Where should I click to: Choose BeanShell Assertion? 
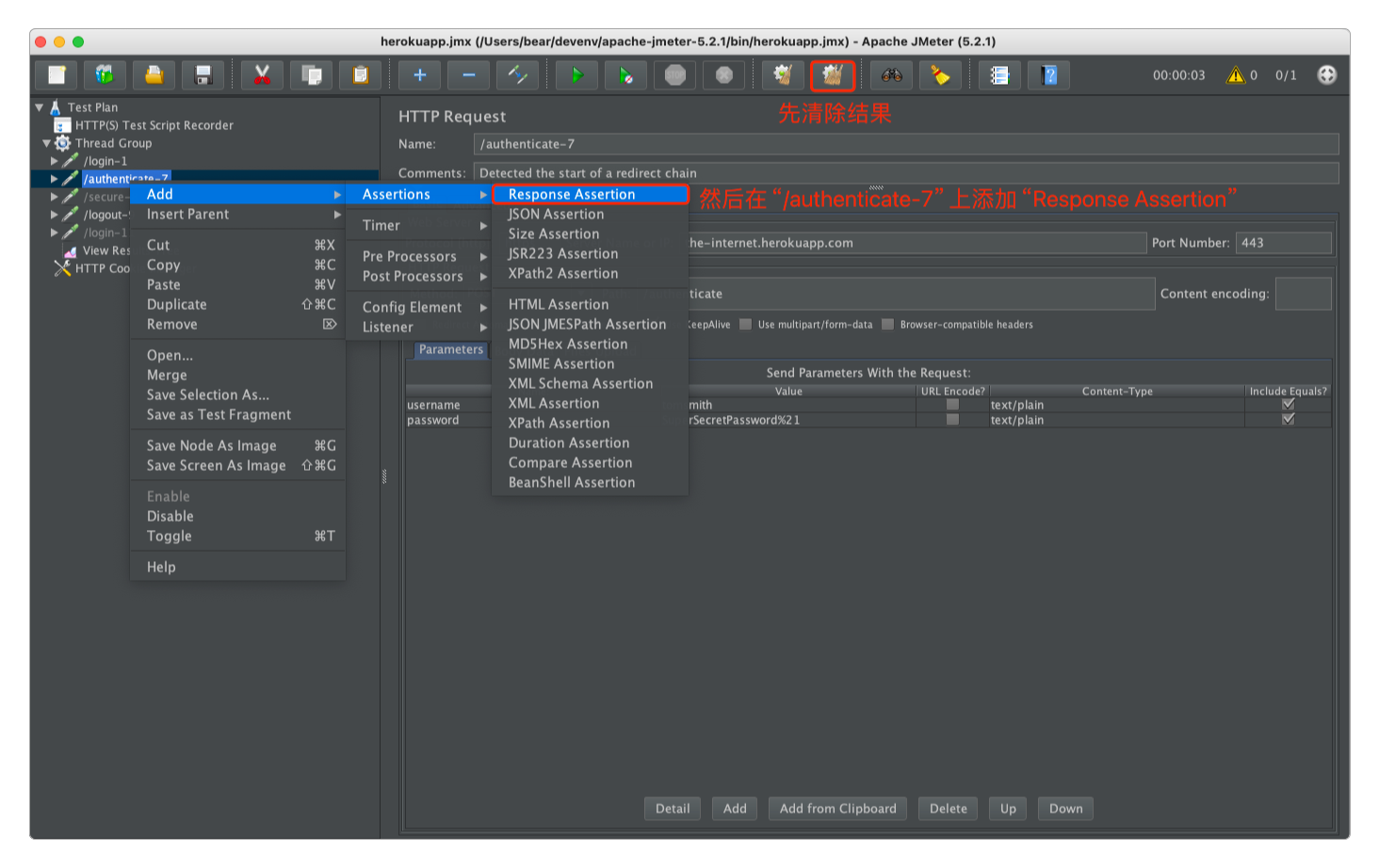click(591, 482)
